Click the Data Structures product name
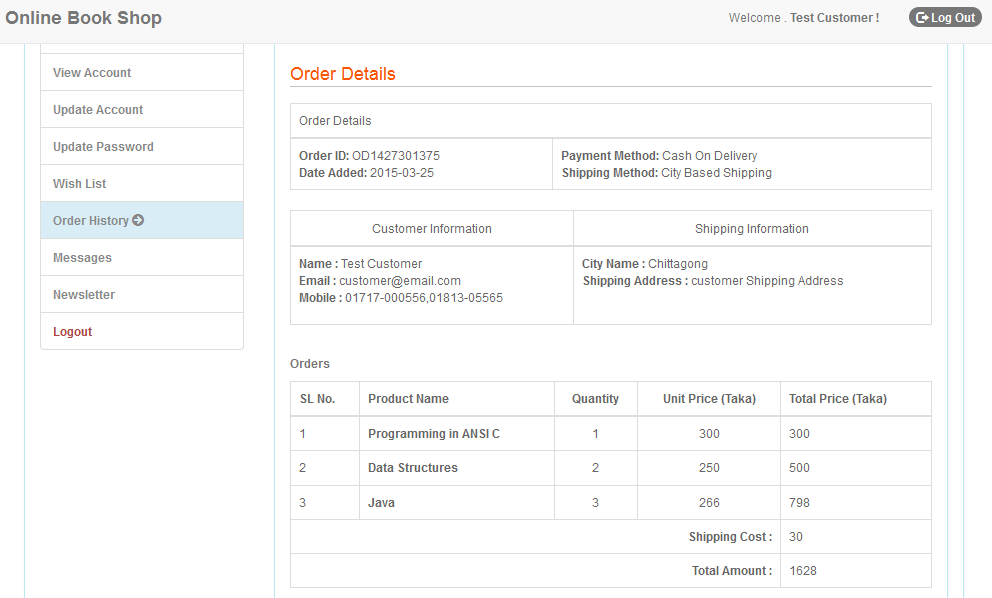This screenshot has height=598, width=992. pyautogui.click(x=412, y=468)
